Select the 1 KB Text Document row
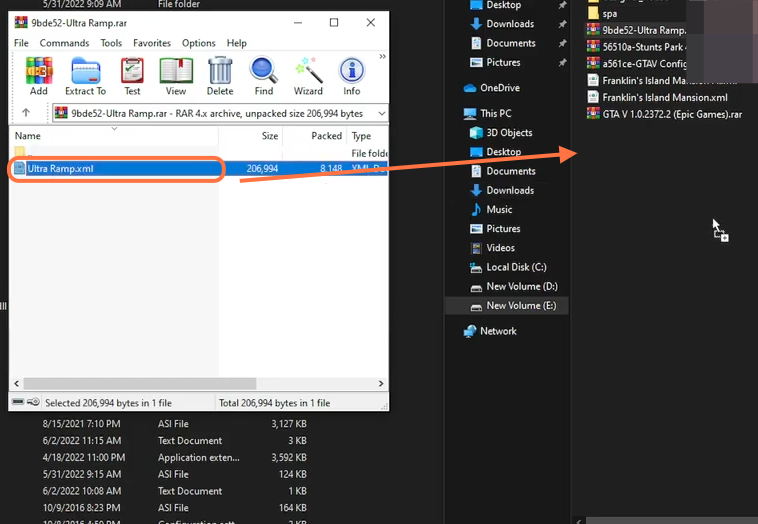The width and height of the screenshot is (758, 524). pos(174,491)
